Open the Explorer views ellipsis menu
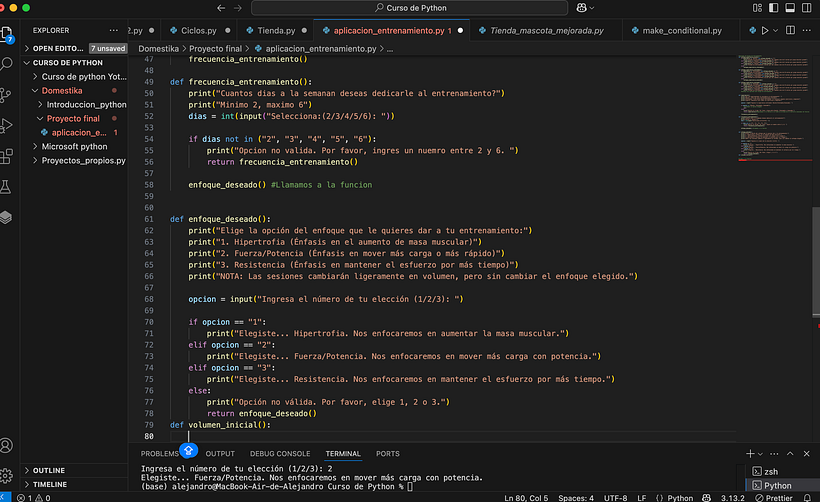The width and height of the screenshot is (820, 502). click(x=113, y=30)
